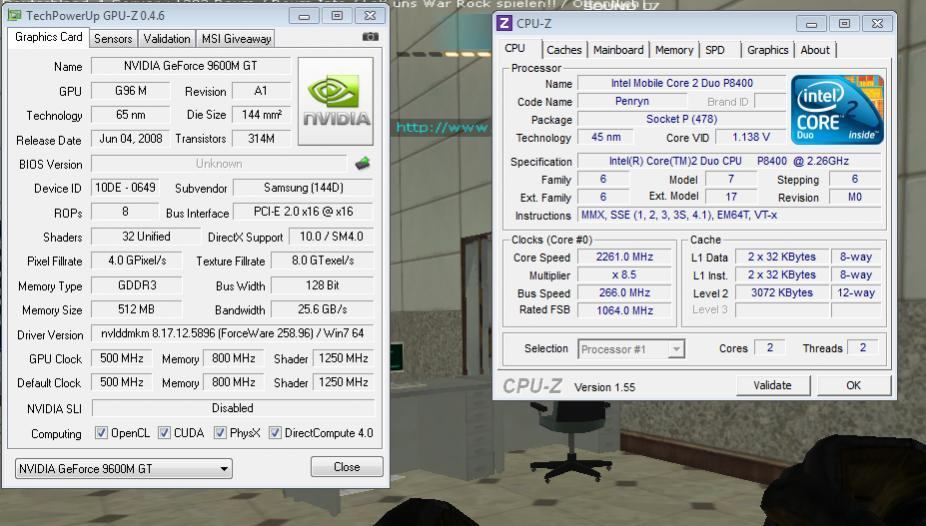Click the BIOS Version Unknown field
926x526 pixels.
(x=219, y=164)
